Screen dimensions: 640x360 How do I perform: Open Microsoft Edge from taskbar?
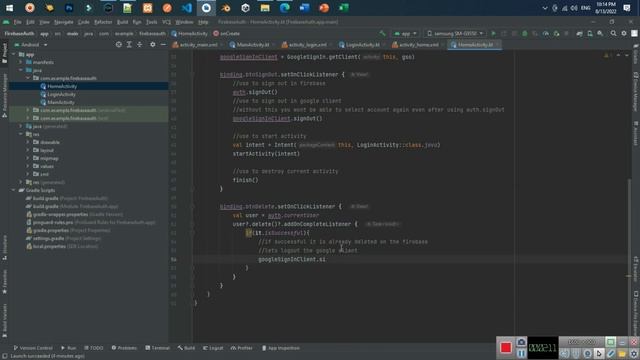click(x=285, y=8)
